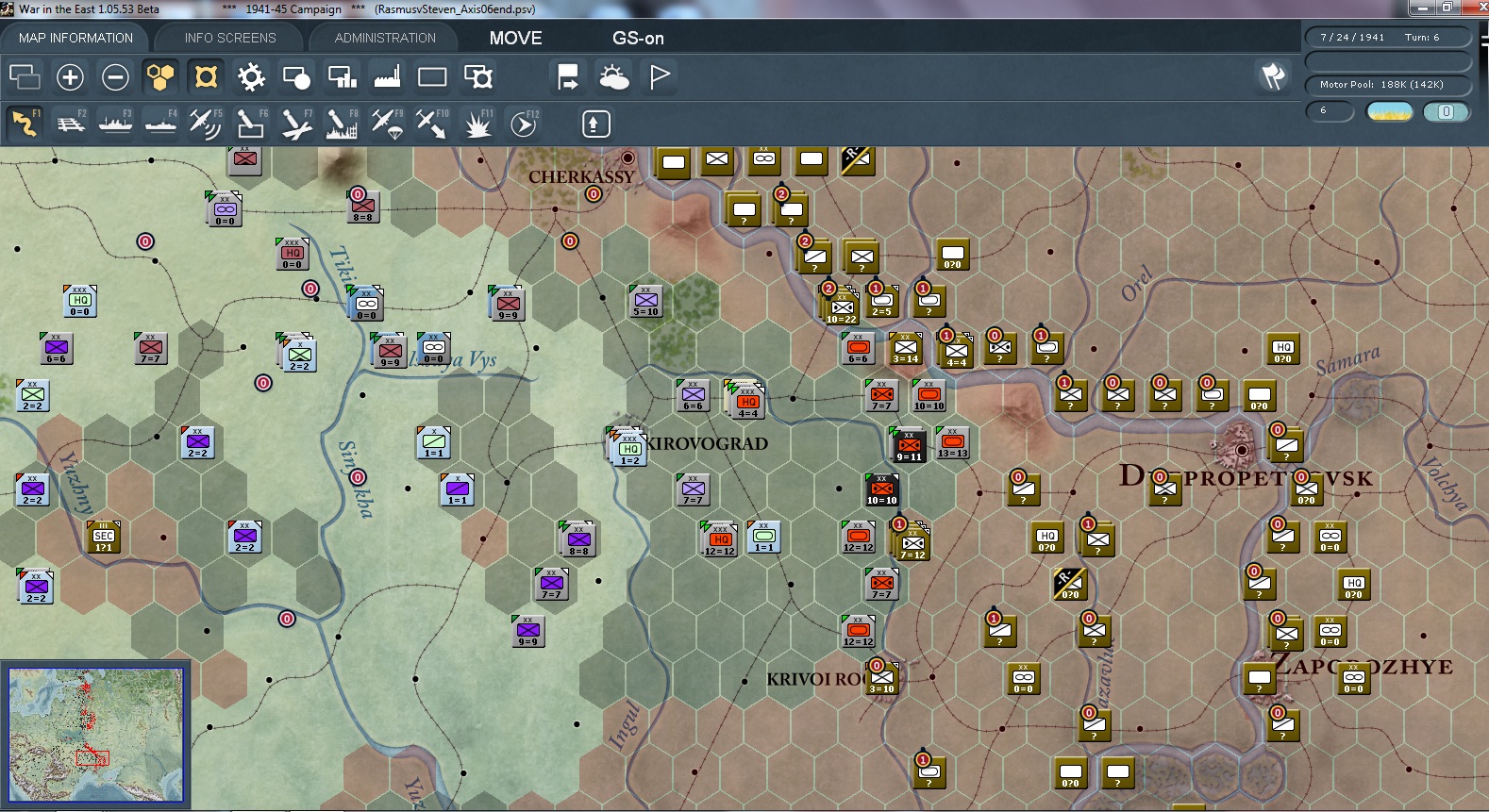
Task: Click the crossed white flags icon
Action: [x=1273, y=76]
